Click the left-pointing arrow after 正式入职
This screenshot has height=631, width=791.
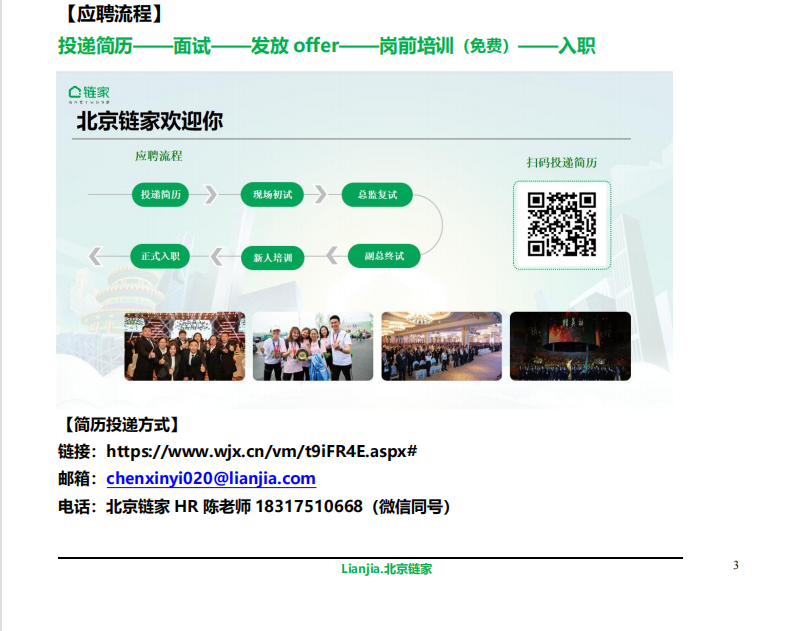point(95,256)
